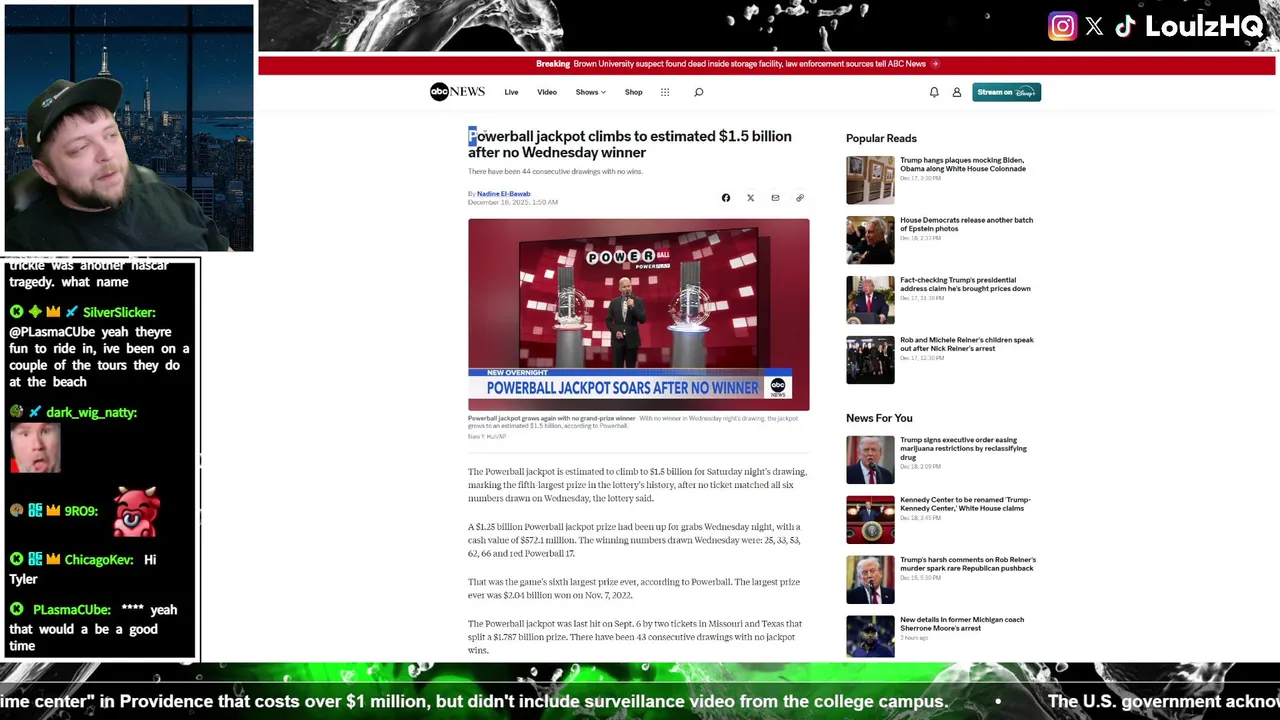
Task: Share article via Facebook icon
Action: [726, 198]
